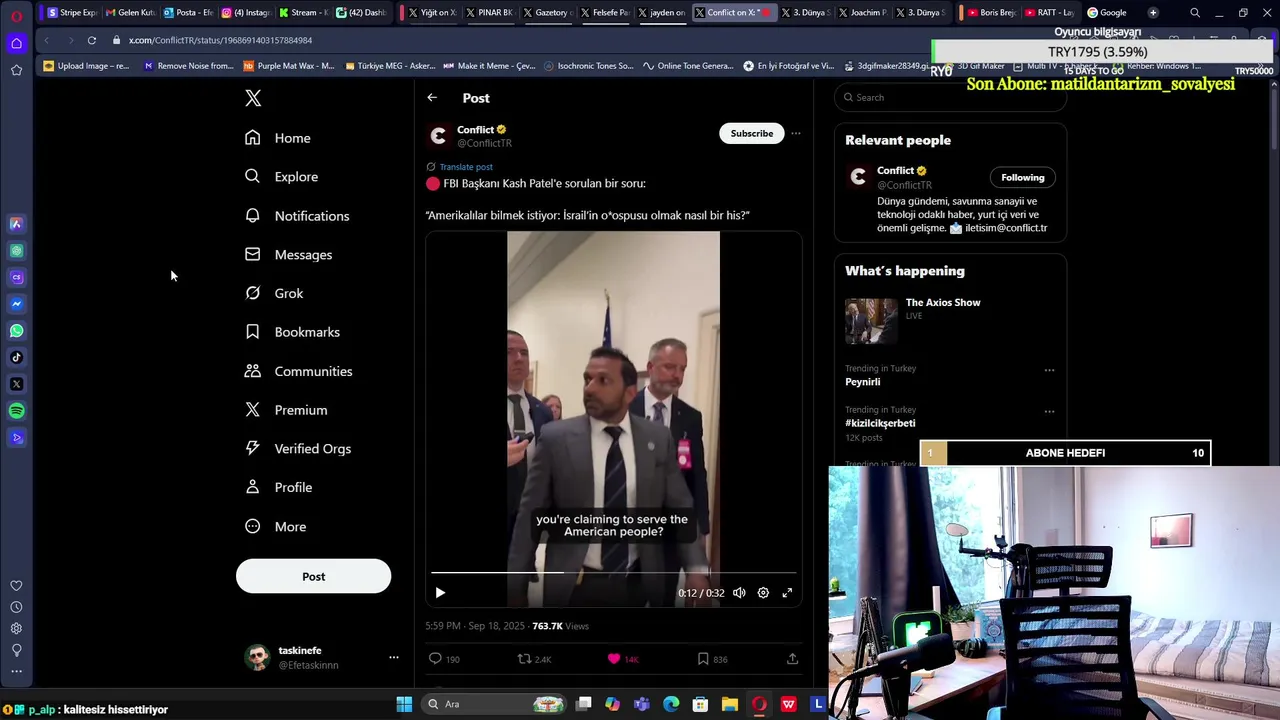Open options for Peynirli trend

tap(1049, 370)
